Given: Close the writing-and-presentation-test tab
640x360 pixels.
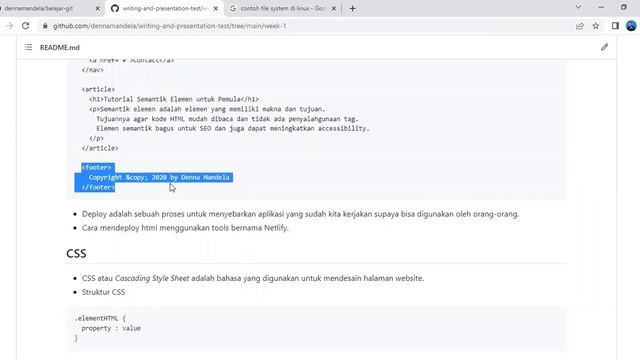Looking at the screenshot, I should click(x=216, y=8).
